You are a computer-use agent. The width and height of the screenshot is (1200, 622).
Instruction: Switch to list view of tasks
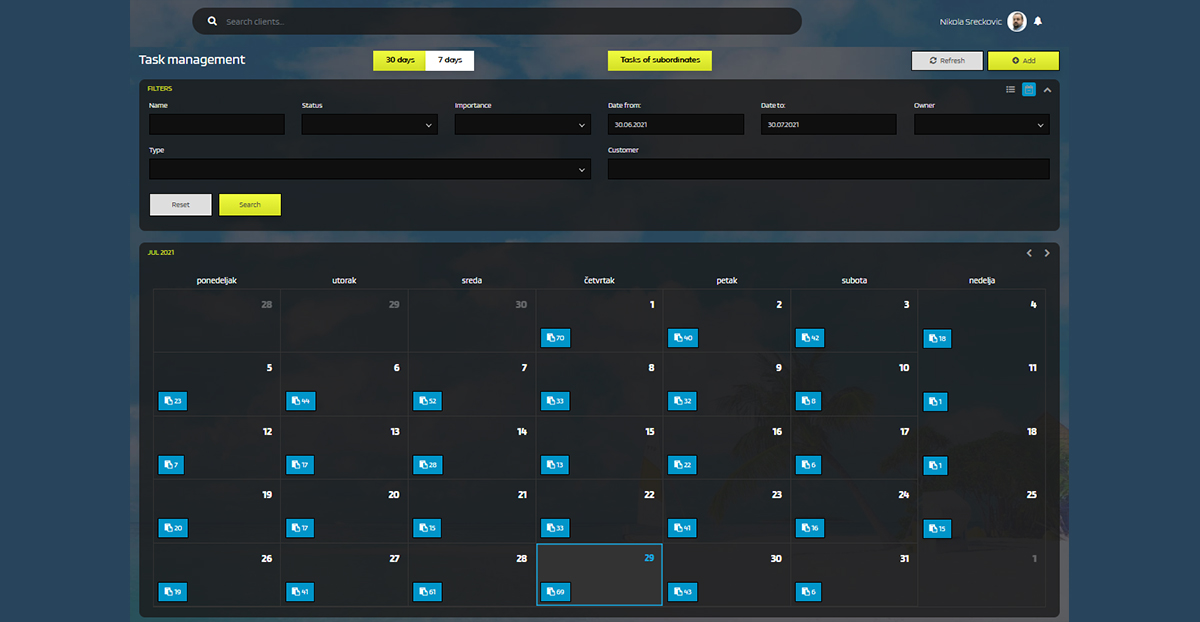[1010, 89]
